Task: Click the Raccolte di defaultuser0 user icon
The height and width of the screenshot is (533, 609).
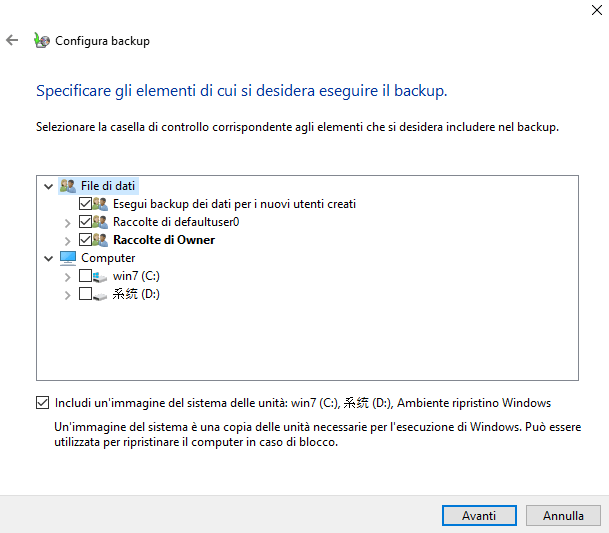Action: (x=101, y=222)
